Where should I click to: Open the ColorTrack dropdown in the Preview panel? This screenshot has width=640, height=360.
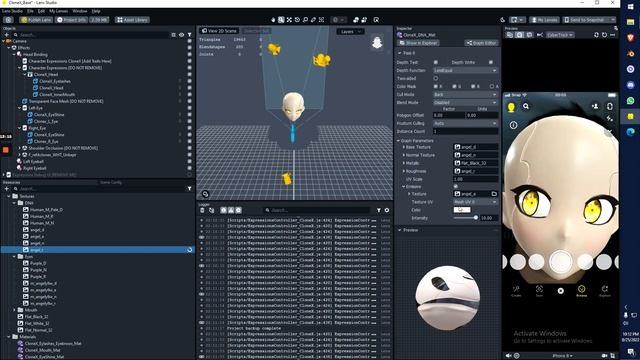pos(560,35)
